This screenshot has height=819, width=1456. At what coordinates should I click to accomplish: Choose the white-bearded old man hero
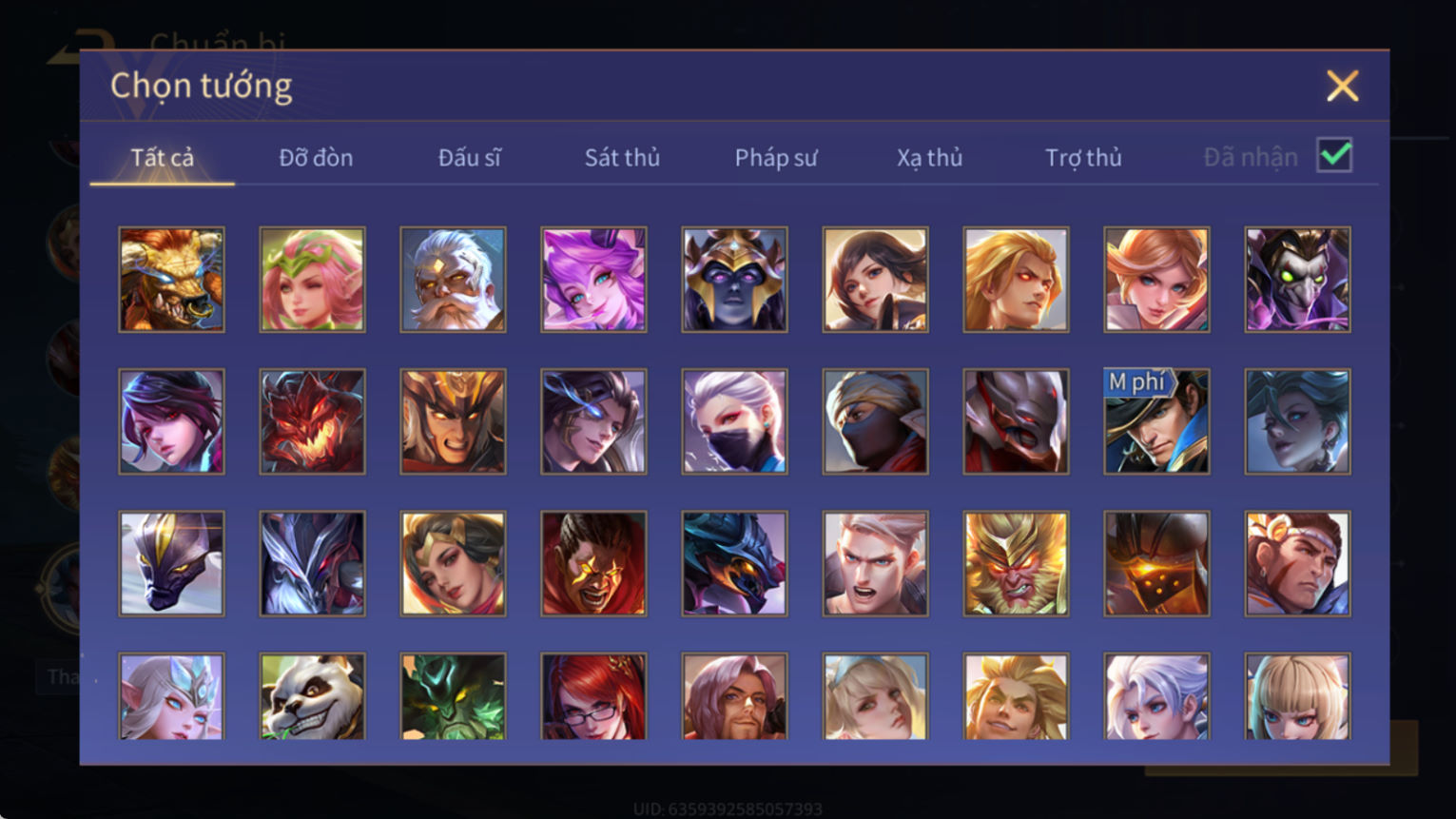click(x=453, y=280)
